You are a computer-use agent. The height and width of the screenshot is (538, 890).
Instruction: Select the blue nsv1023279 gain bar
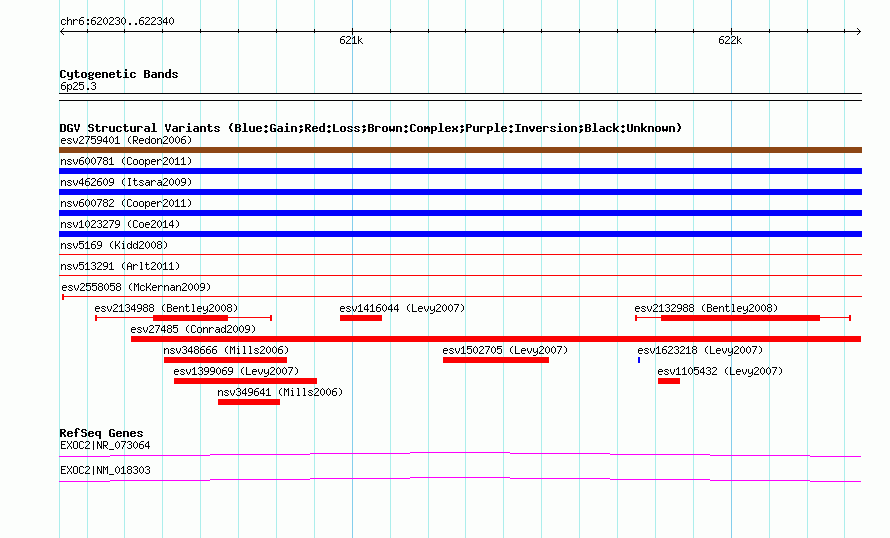click(x=460, y=234)
